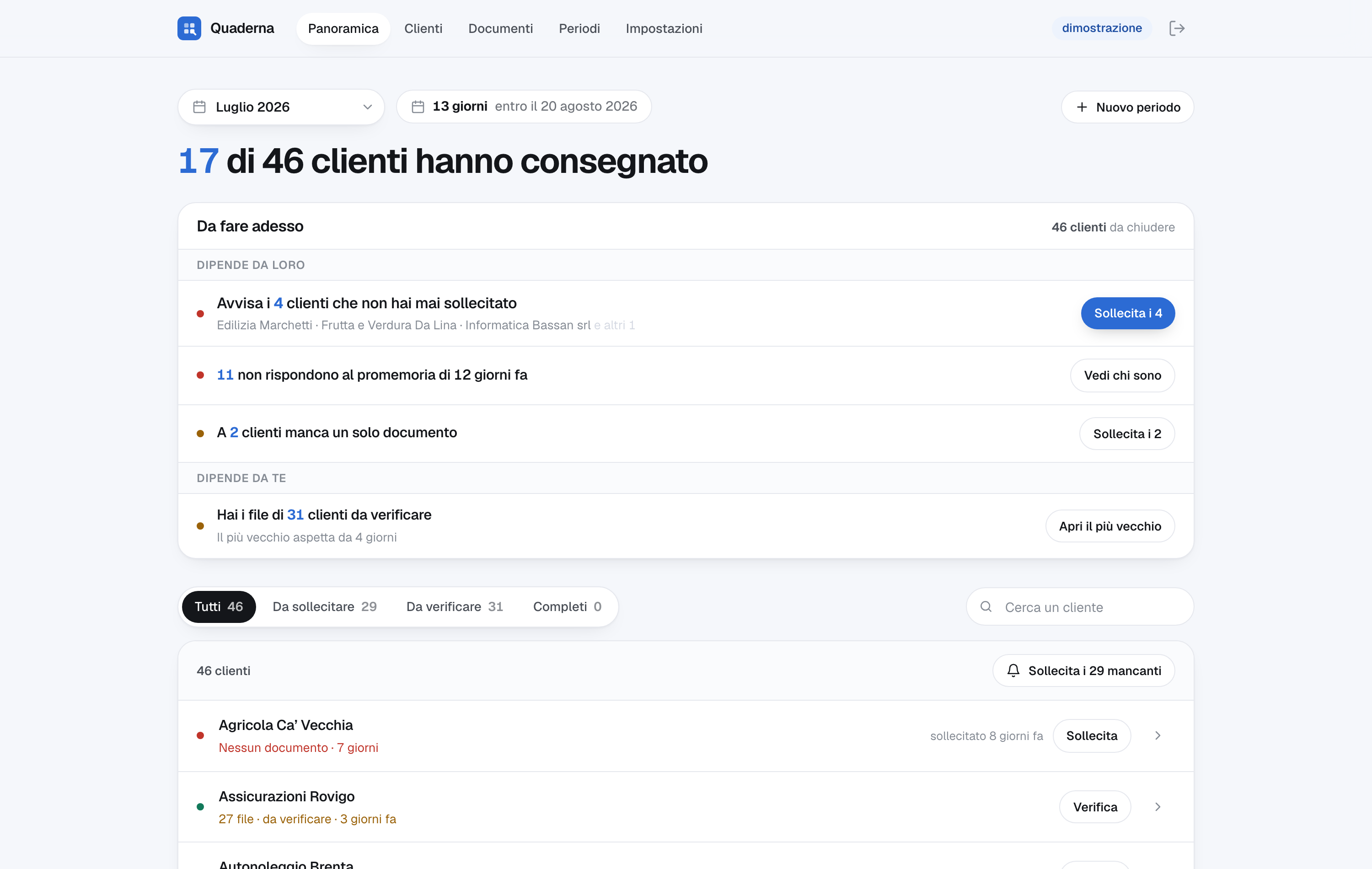Screen dimensions: 1372x869
Task: Click the Assicurazioni Rovigo client name
Action: [287, 796]
